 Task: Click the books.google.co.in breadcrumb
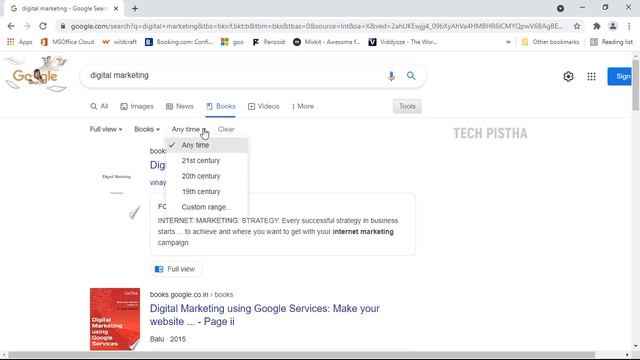(191, 294)
